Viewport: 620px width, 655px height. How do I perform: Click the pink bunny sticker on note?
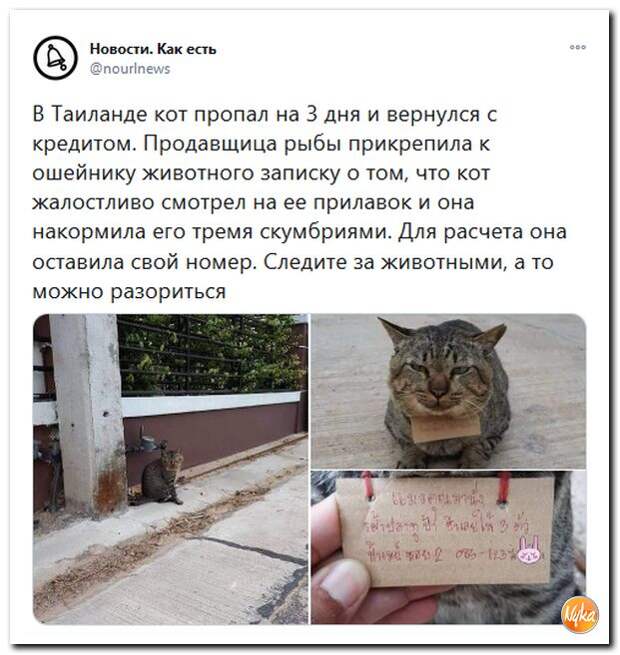click(529, 549)
